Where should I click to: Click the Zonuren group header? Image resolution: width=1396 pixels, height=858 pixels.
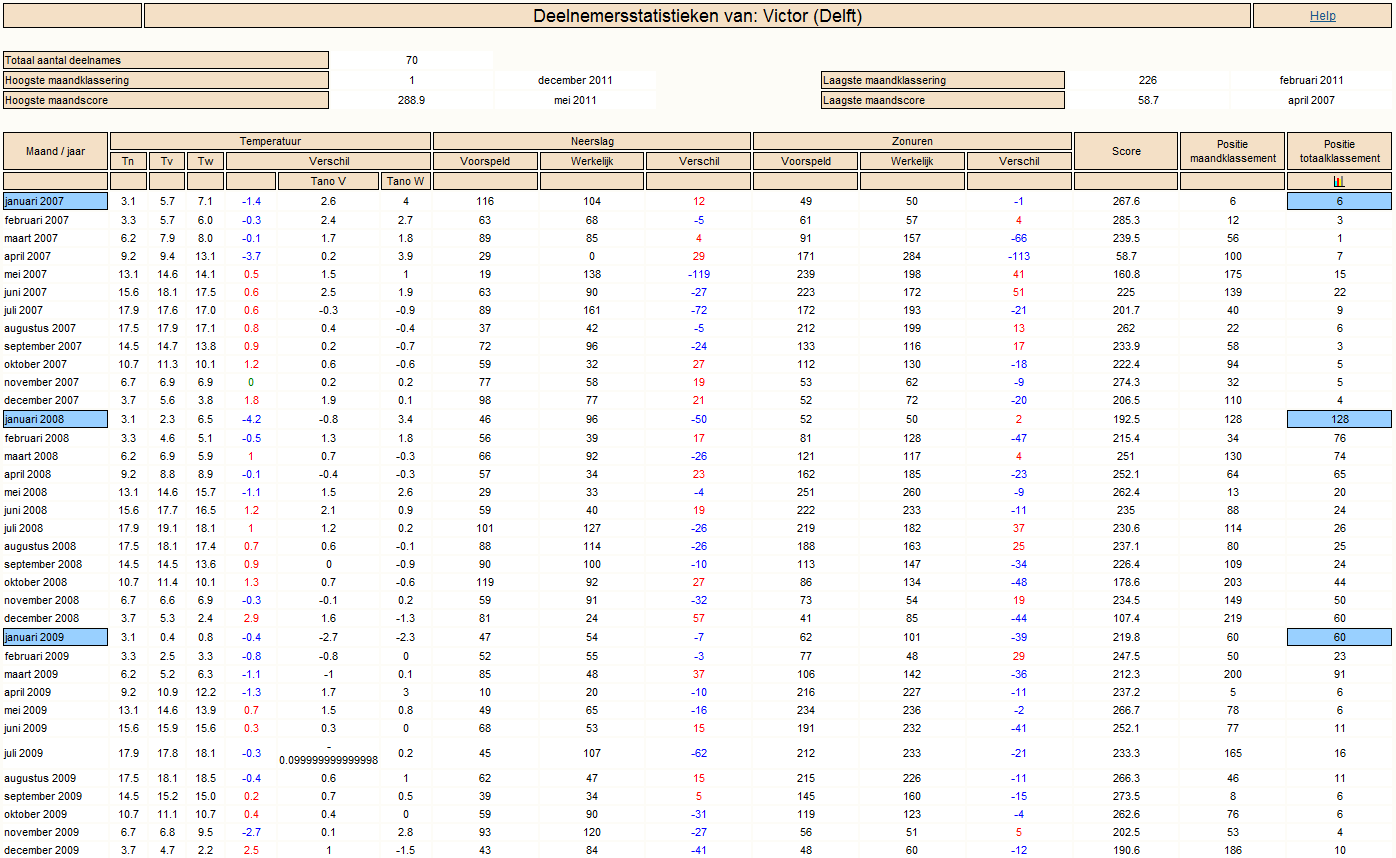[x=912, y=141]
